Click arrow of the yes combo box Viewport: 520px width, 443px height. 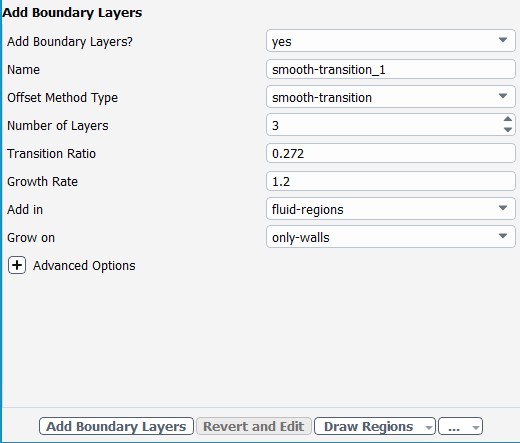[x=503, y=40]
